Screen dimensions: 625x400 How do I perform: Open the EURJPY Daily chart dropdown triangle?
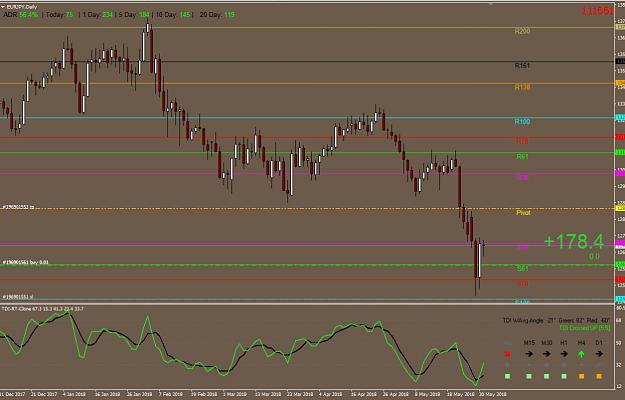point(3,7)
